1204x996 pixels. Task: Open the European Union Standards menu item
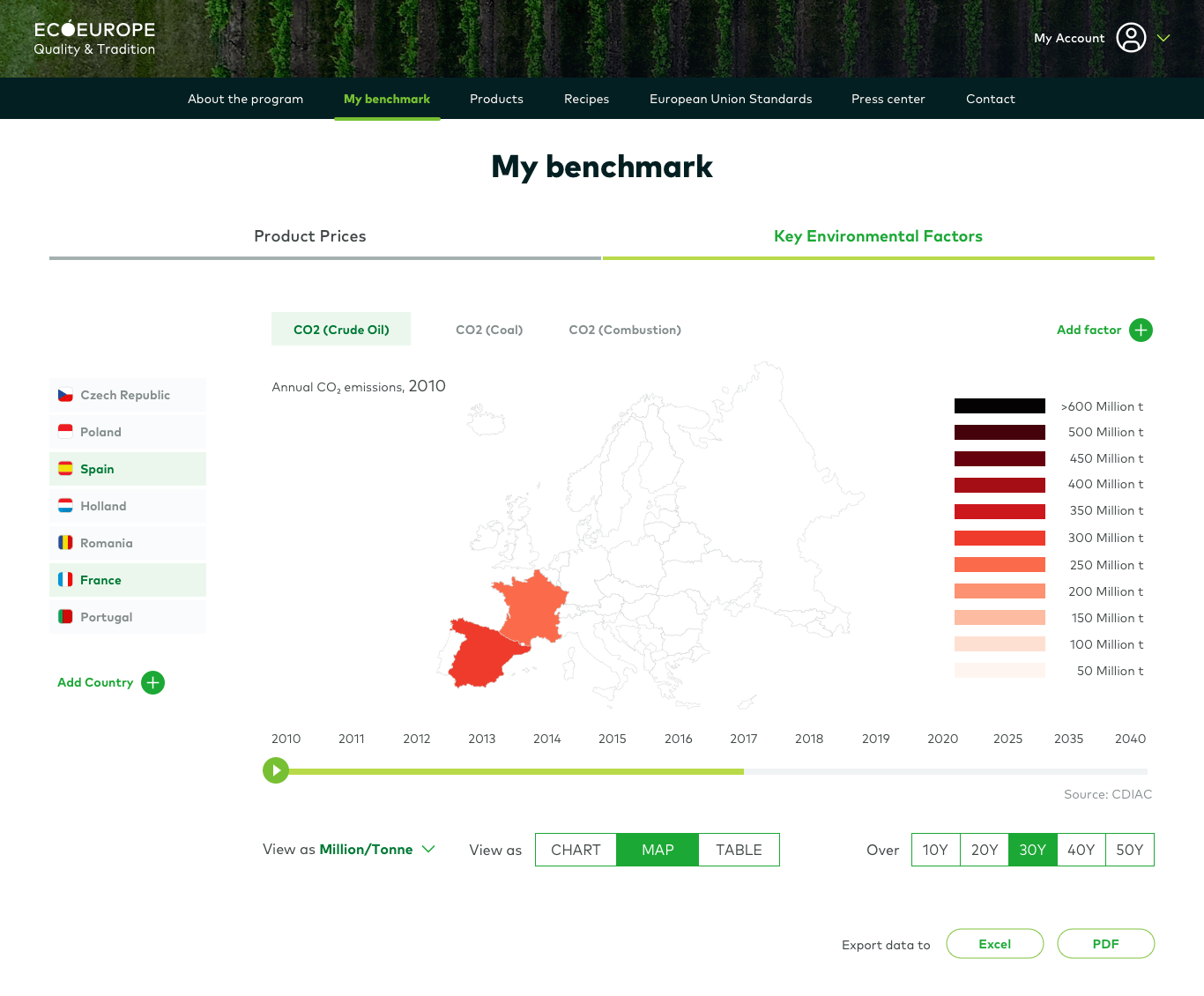(x=731, y=99)
